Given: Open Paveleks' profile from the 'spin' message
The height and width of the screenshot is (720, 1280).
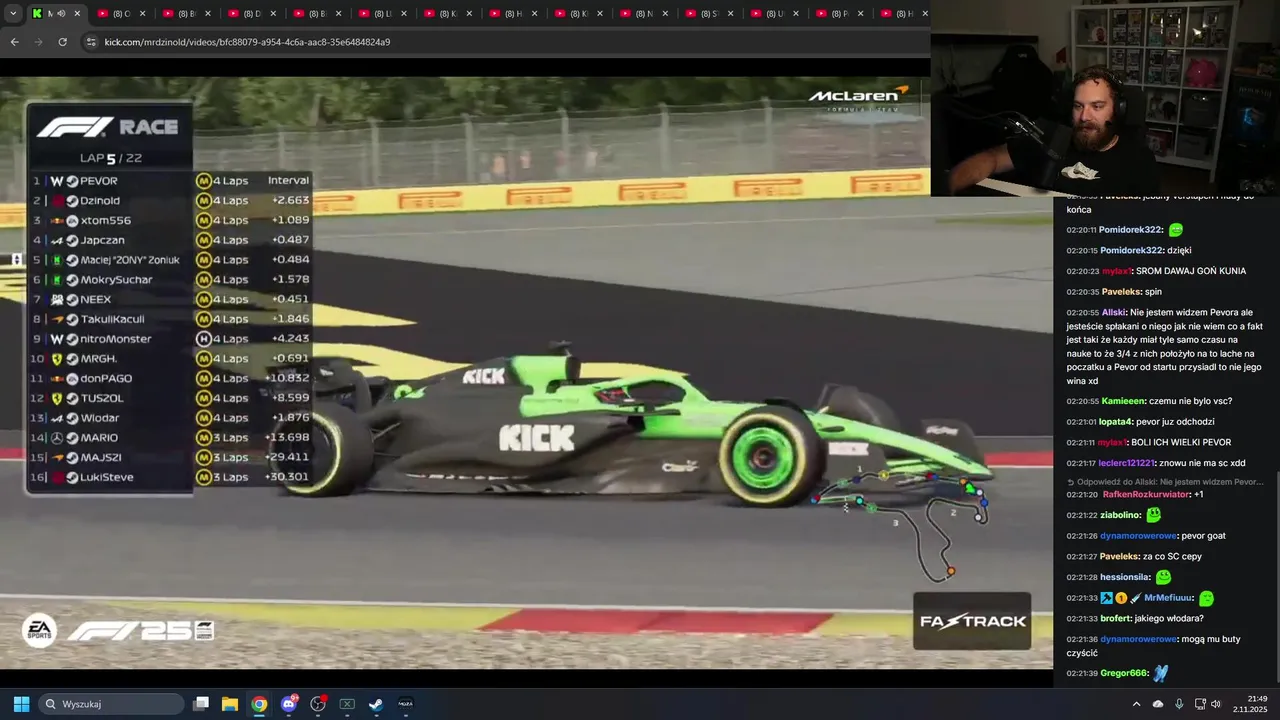Looking at the screenshot, I should pyautogui.click(x=1121, y=292).
